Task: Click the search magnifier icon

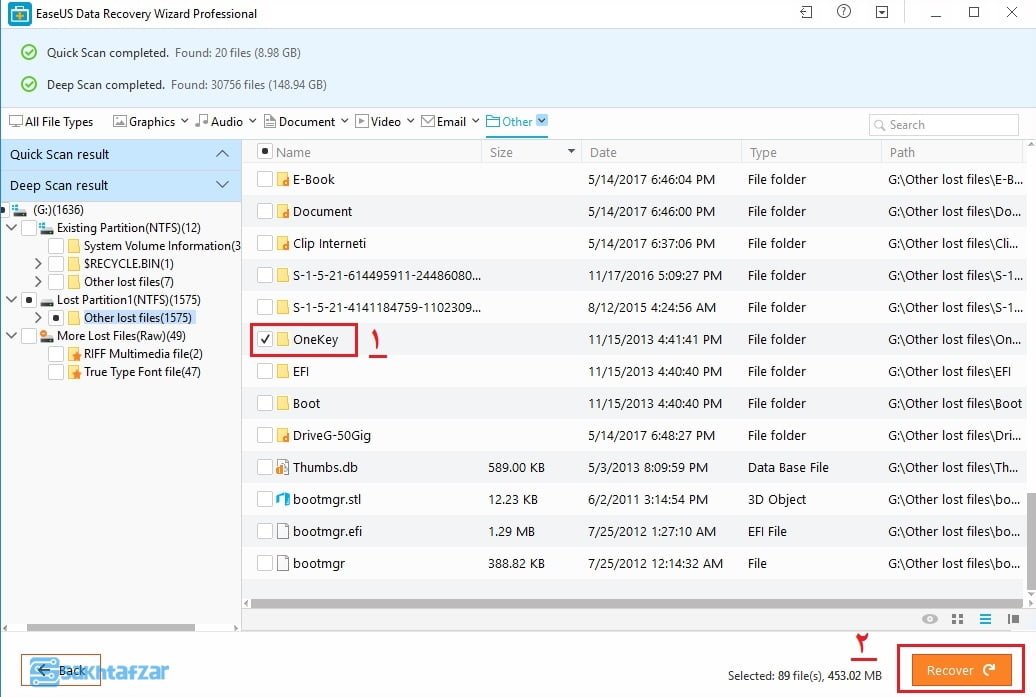Action: (x=880, y=125)
